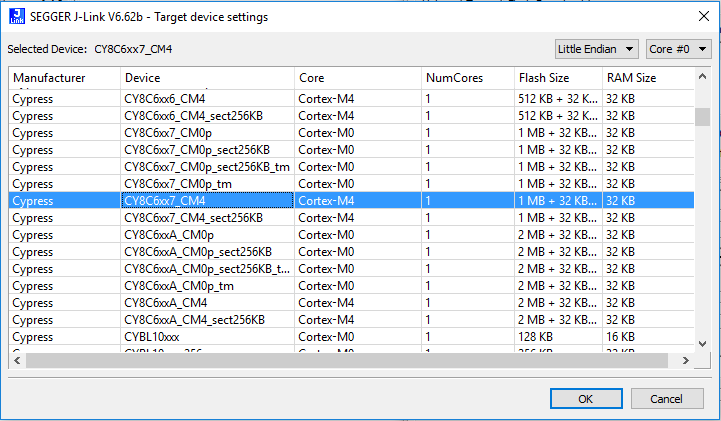Click flash size in CY8C6xx6_CM4_sect256KB row
This screenshot has width=721, height=421.
coord(557,116)
